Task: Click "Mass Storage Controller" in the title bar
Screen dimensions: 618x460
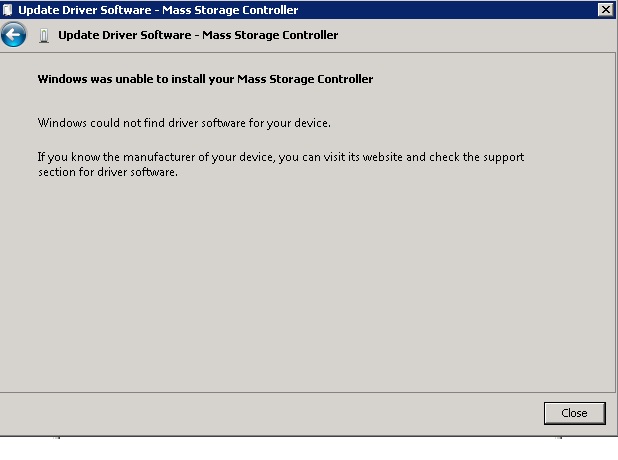Action: pos(230,10)
